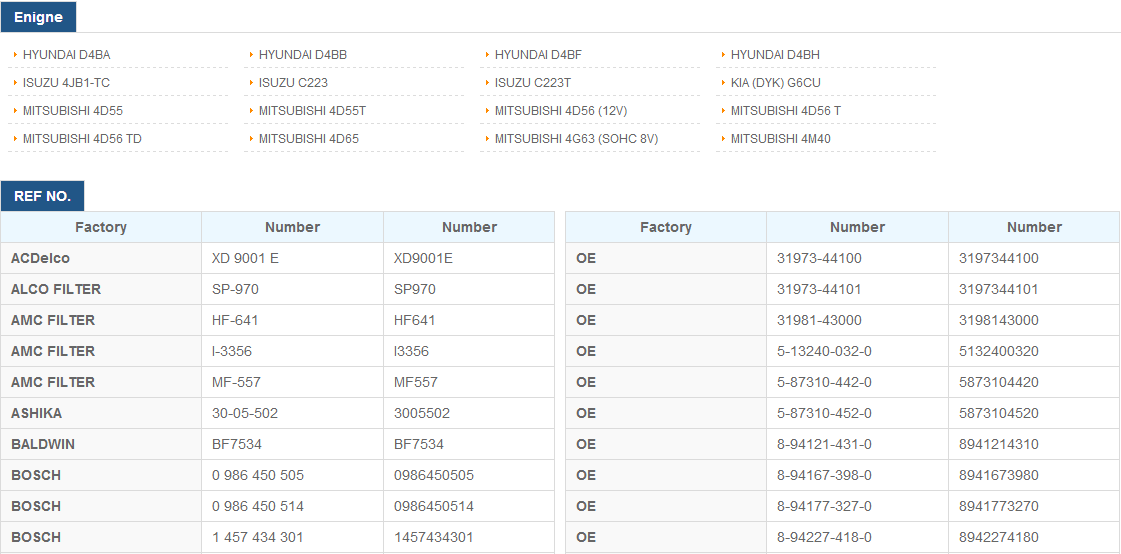The width and height of the screenshot is (1121, 554).
Task: Select number 1 457 434 301
Action: [257, 537]
